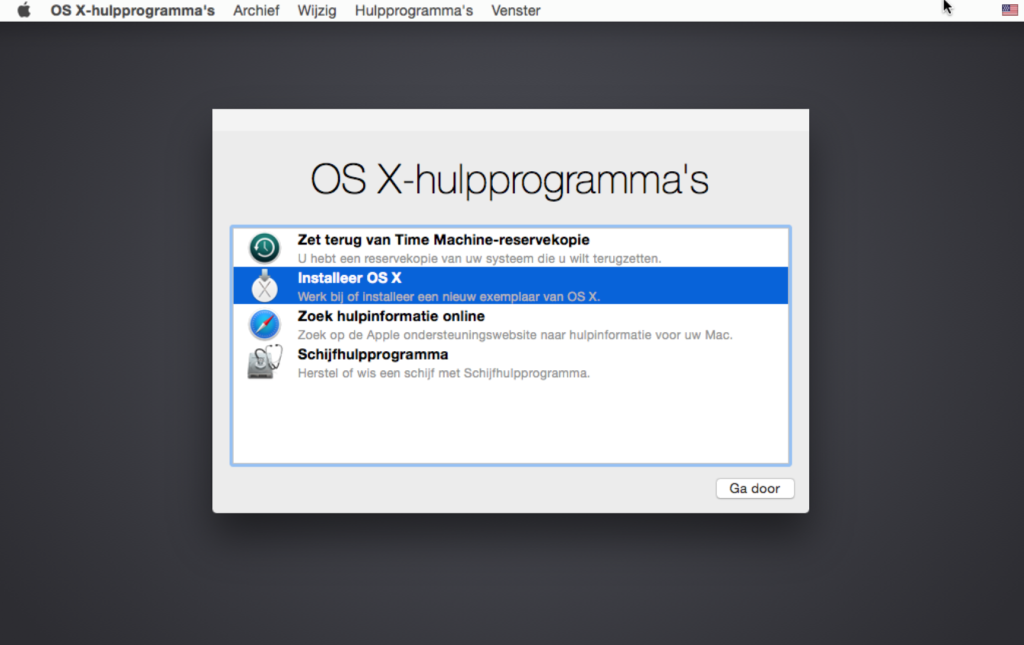Open the Hulpprogramma's menu
The height and width of the screenshot is (645, 1024).
pos(414,10)
